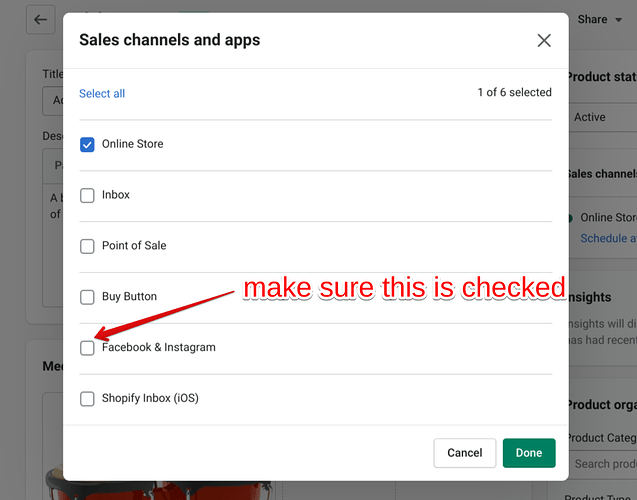This screenshot has height=500, width=637.
Task: Check the Inbox checkbox
Action: [87, 195]
